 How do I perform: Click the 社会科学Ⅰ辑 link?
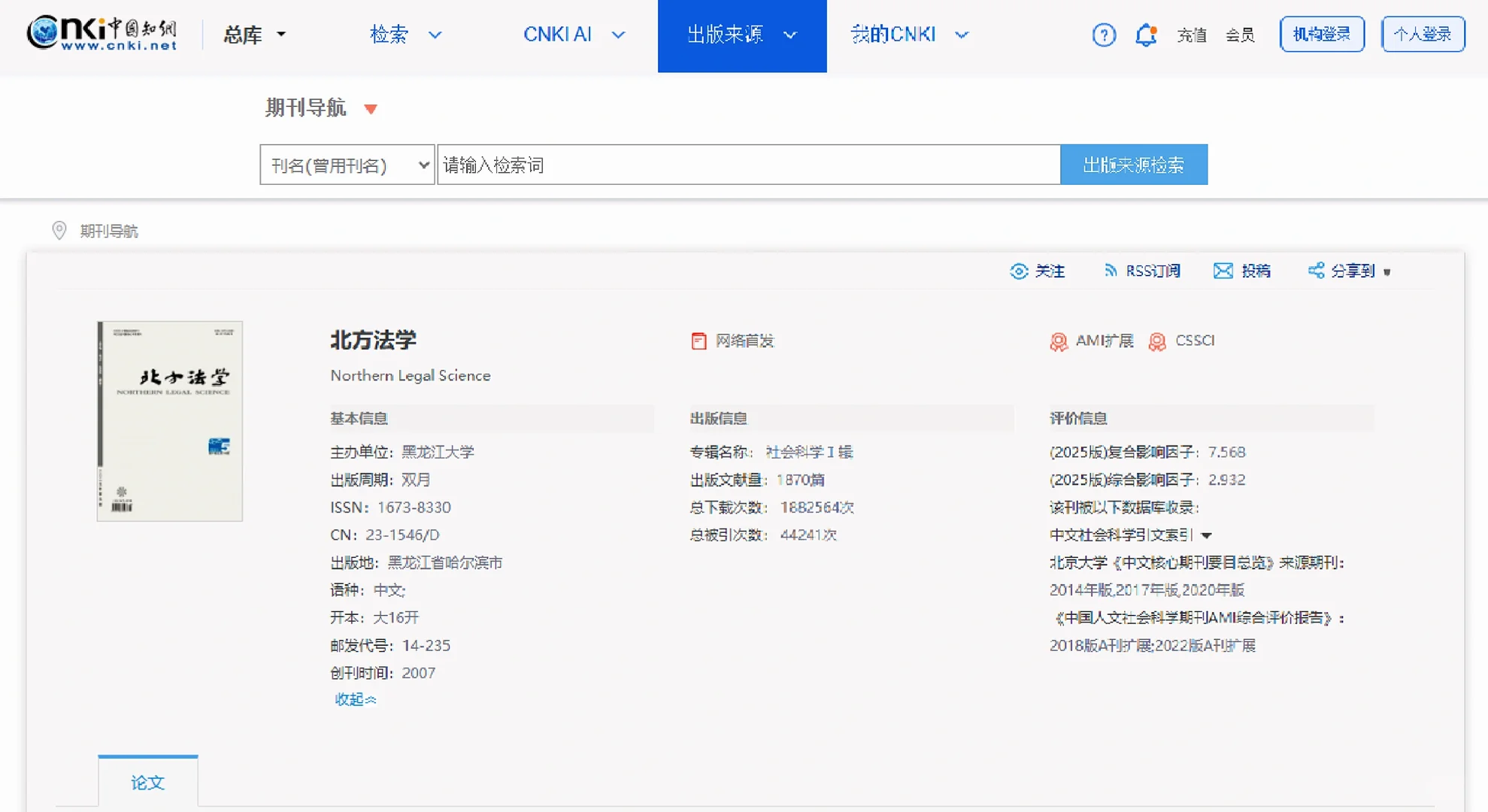[809, 452]
